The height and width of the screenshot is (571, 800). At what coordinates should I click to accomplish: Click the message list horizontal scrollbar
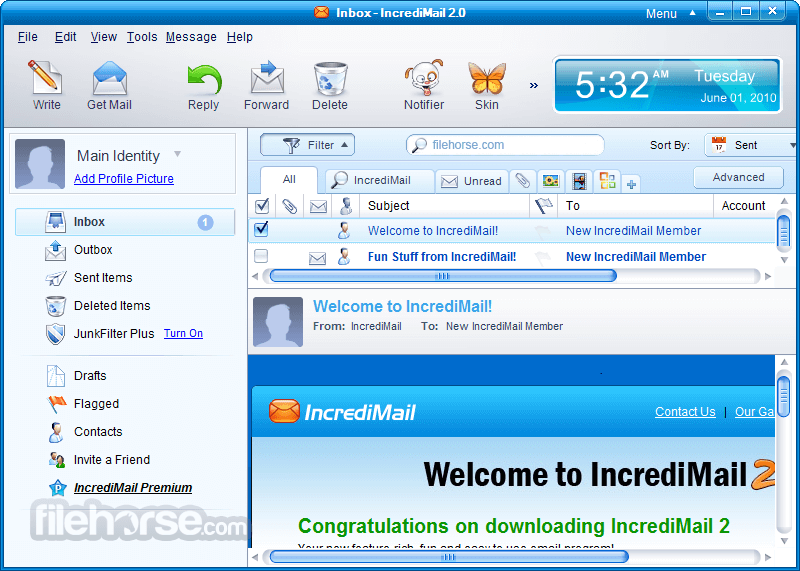tap(443, 275)
